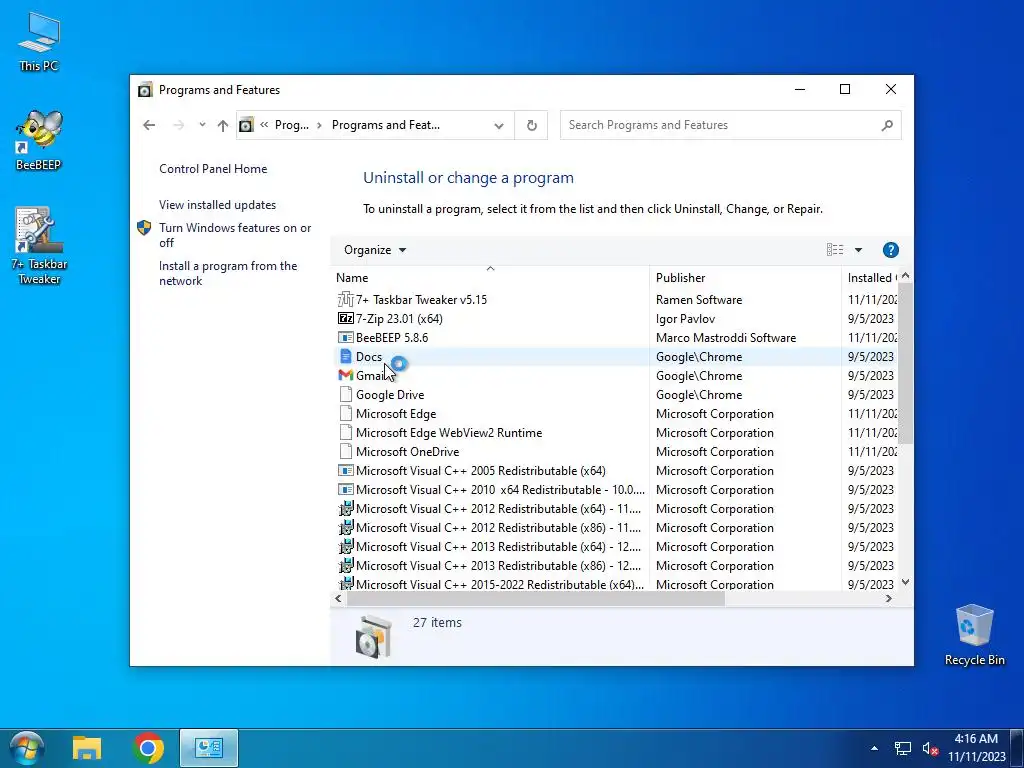Click the search magnifier icon
Image resolution: width=1024 pixels, height=768 pixels.
pyautogui.click(x=887, y=125)
